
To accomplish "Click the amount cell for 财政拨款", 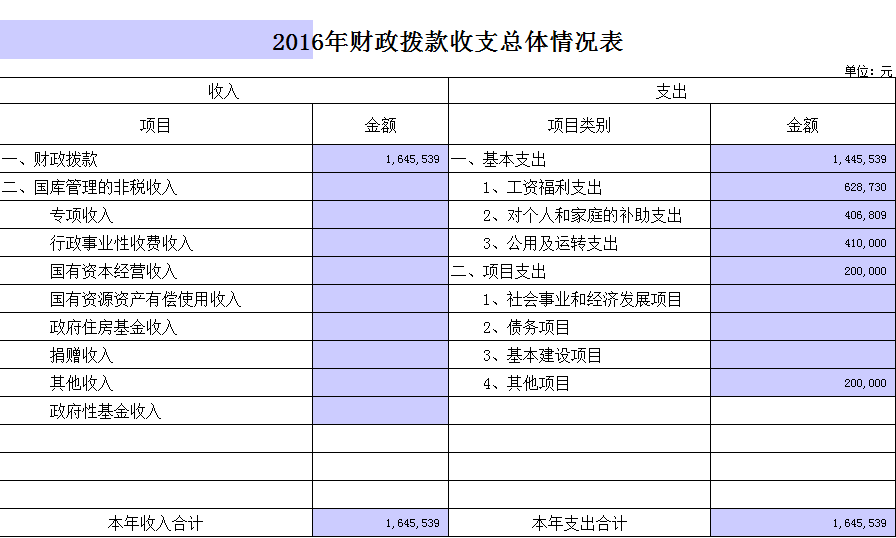I will pyautogui.click(x=380, y=159).
